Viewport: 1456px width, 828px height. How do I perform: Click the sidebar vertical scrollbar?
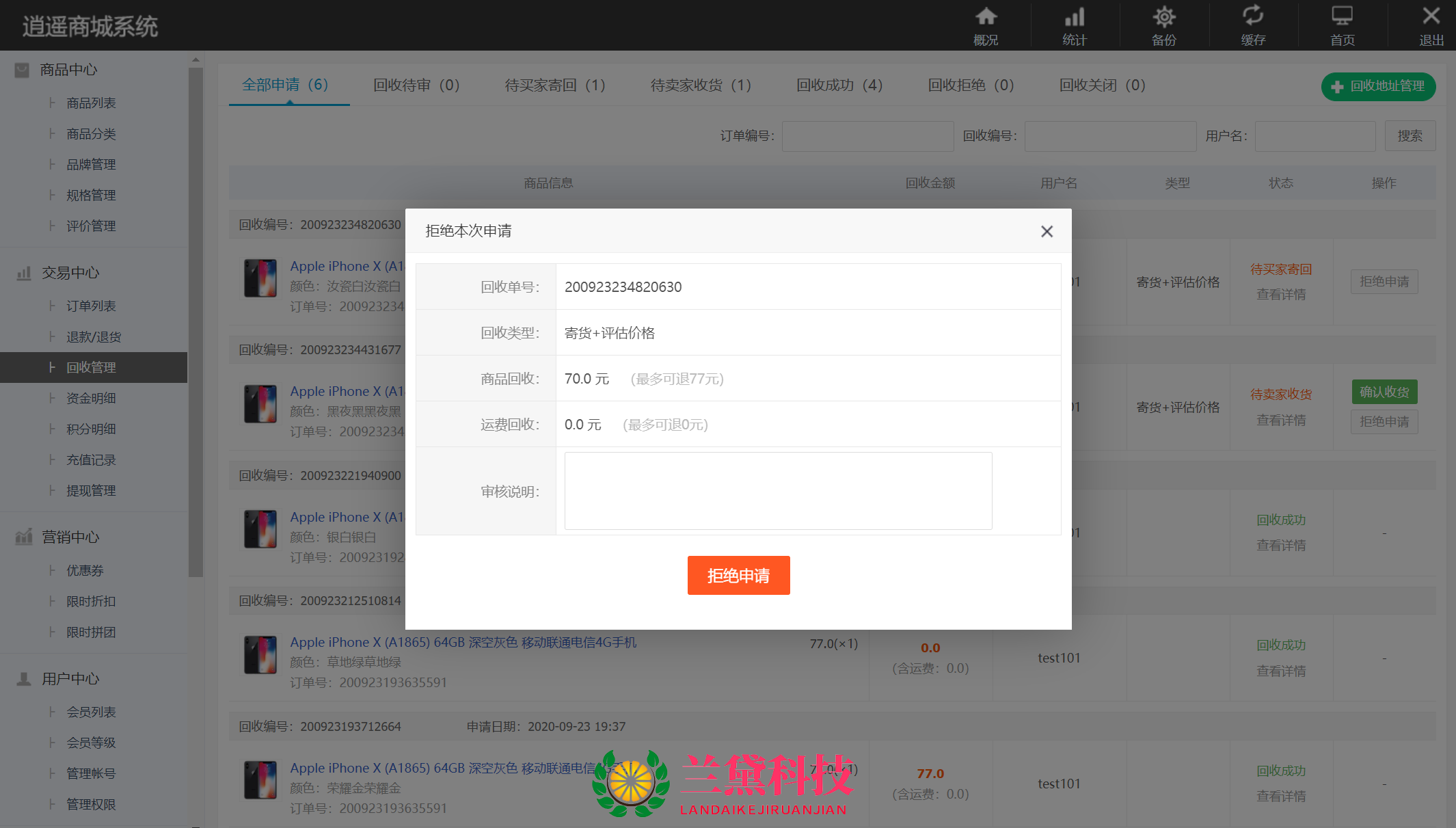196,321
